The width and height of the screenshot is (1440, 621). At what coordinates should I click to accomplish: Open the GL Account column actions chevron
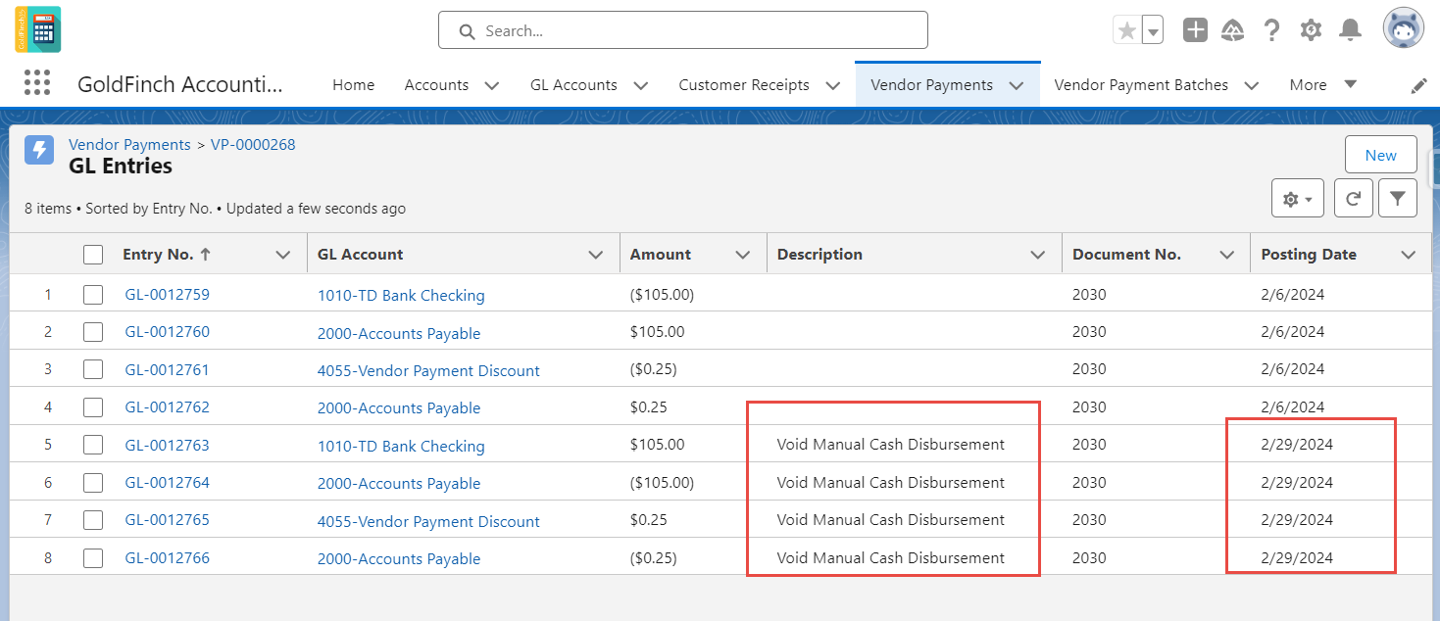[x=596, y=255]
